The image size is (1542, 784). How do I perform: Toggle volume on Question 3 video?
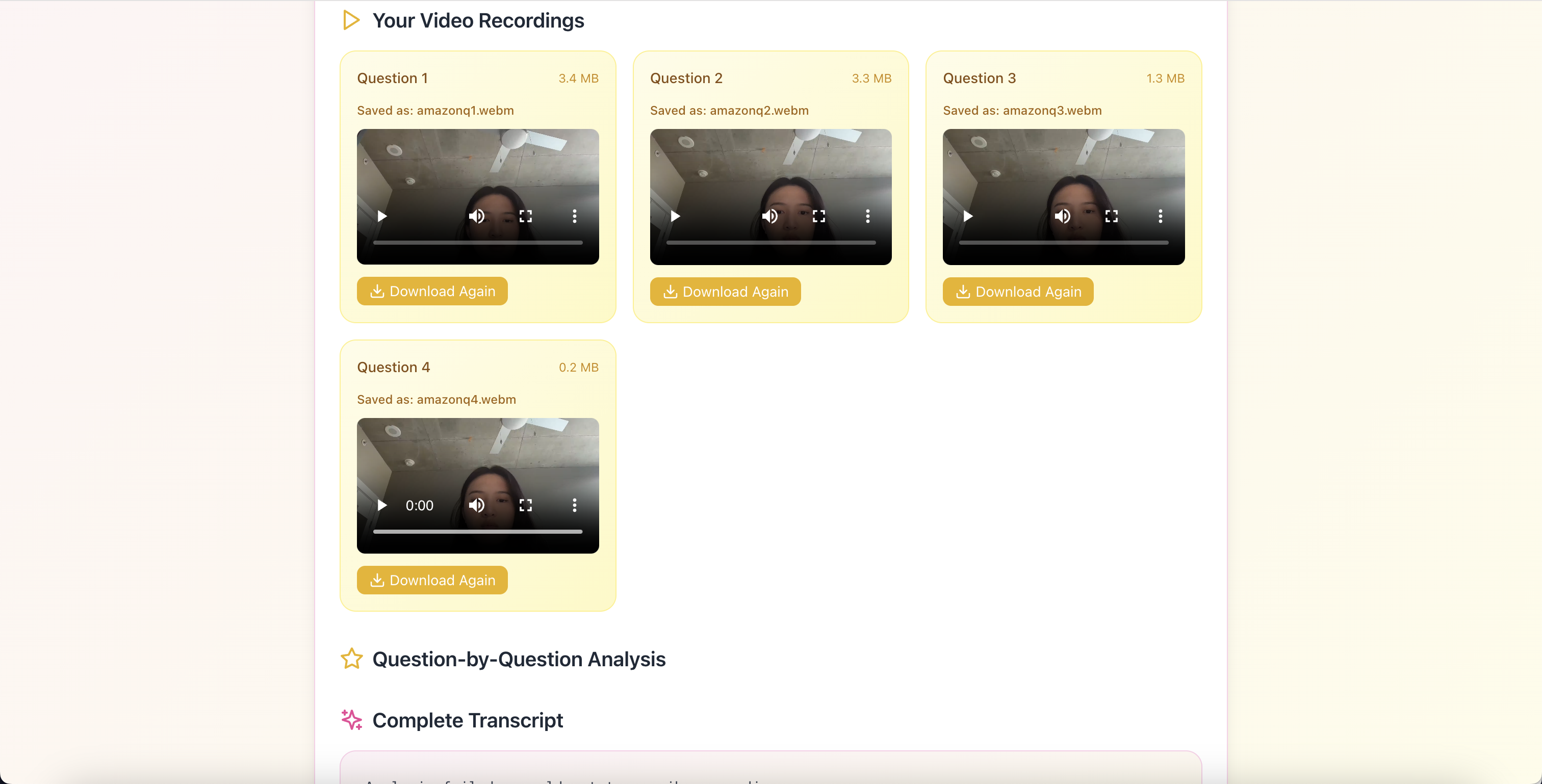pyautogui.click(x=1063, y=216)
